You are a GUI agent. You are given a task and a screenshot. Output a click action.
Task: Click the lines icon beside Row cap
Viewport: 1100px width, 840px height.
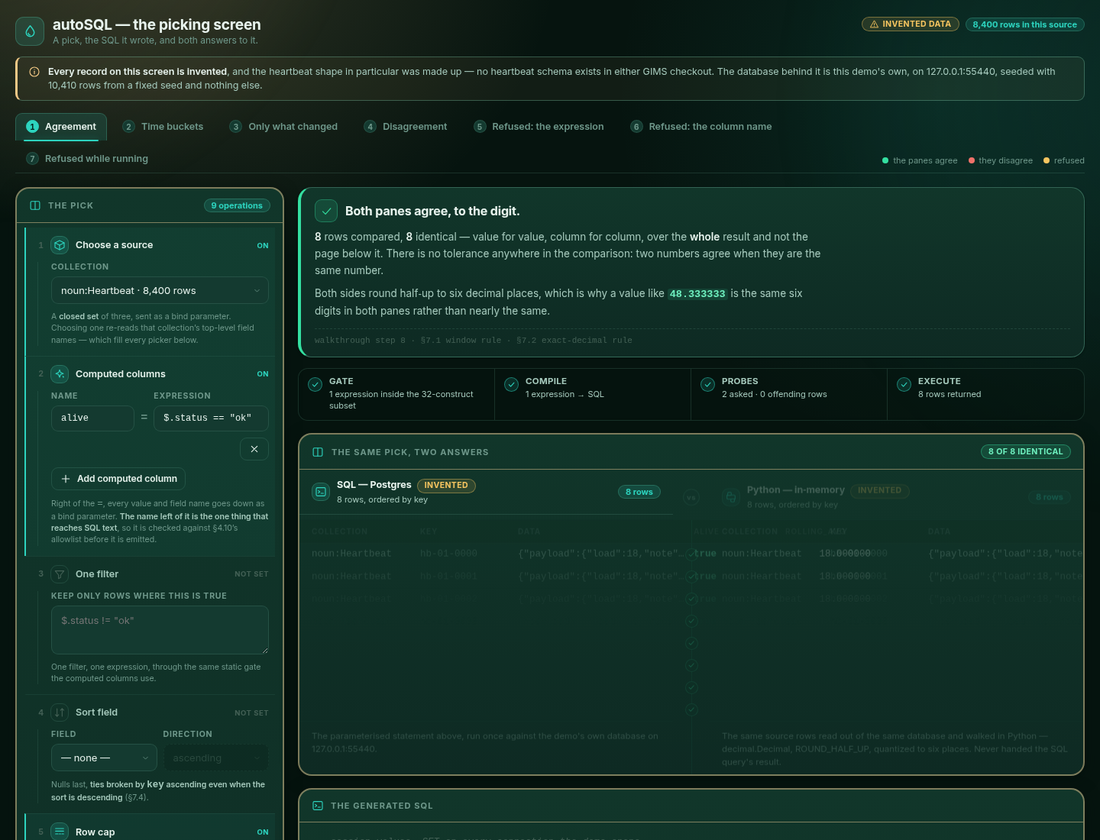click(x=60, y=832)
